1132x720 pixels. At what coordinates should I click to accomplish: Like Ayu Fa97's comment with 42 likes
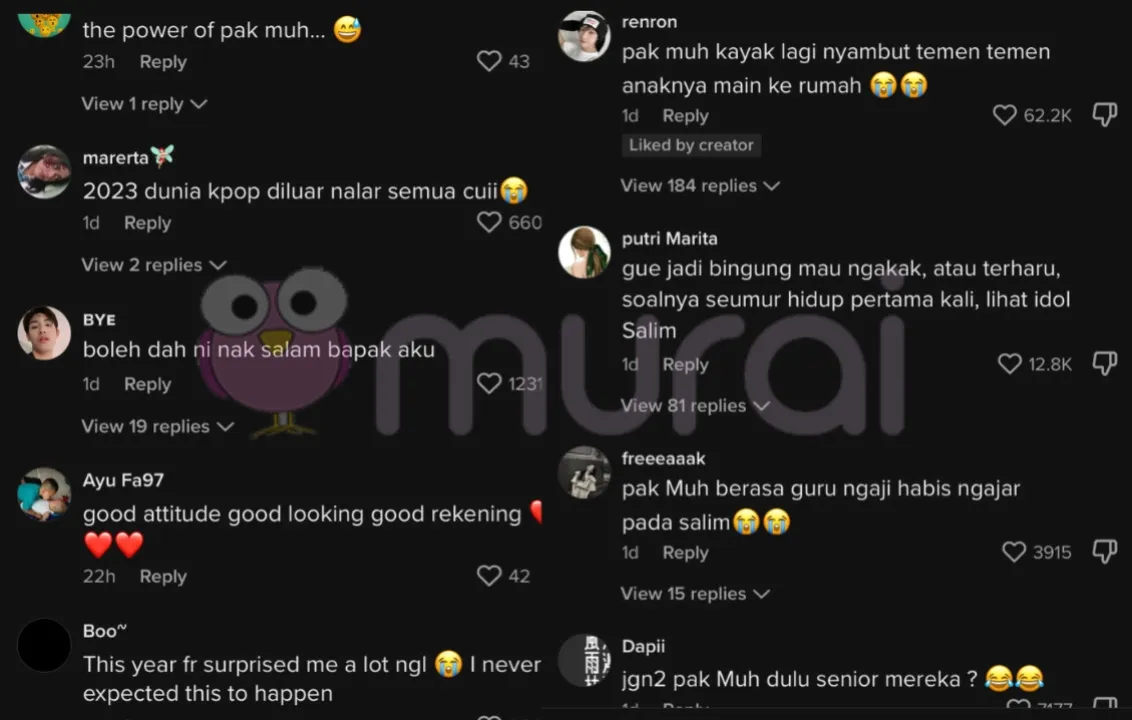tap(489, 575)
